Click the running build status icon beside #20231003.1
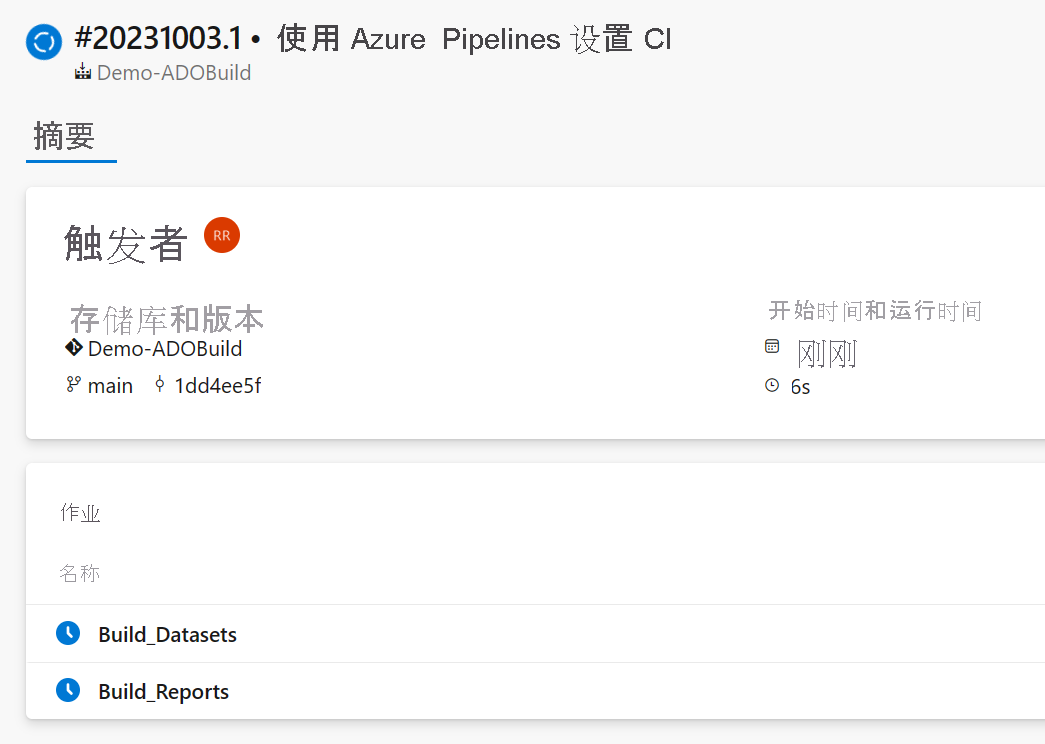The image size is (1045, 744). (44, 42)
